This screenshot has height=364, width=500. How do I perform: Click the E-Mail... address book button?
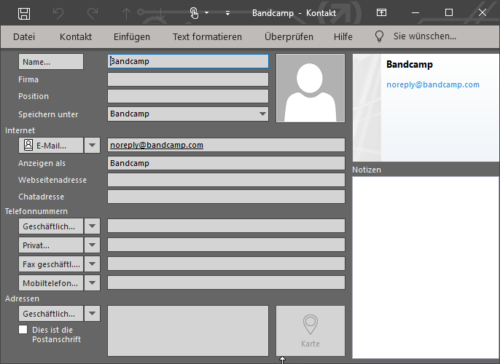[x=51, y=146]
